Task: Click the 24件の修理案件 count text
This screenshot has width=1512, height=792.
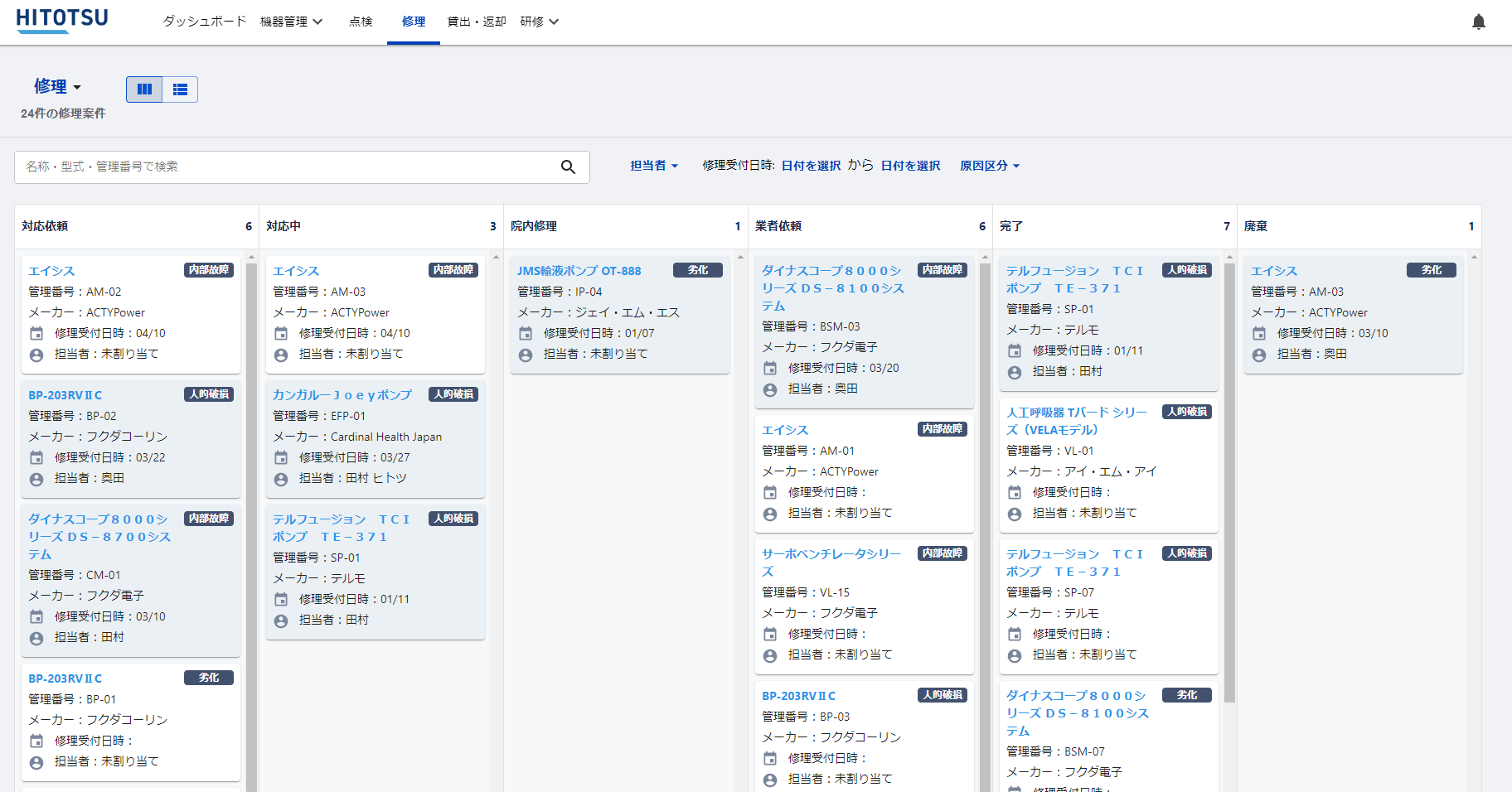Action: pos(63,113)
